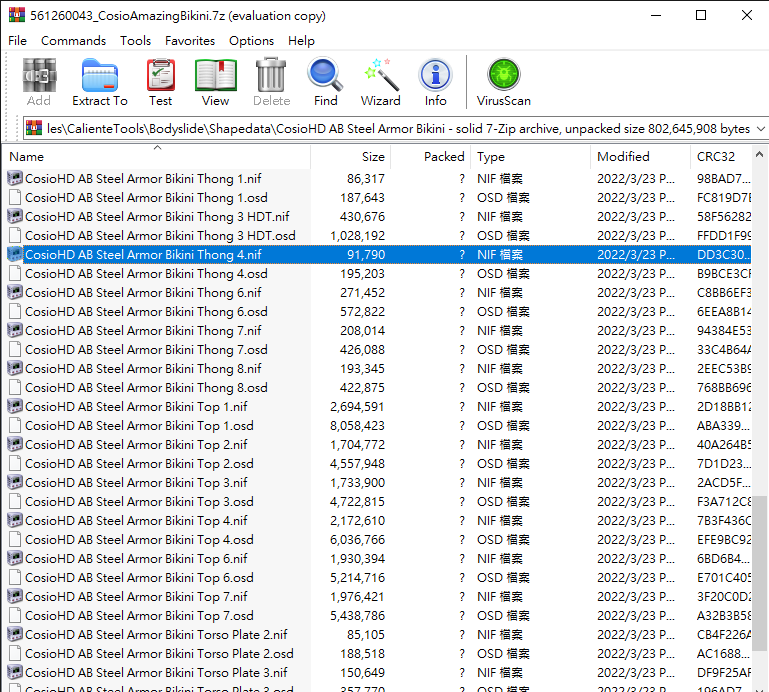Select CosioHD AB Steel Armor Bikini Top 3.nif

pos(136,482)
